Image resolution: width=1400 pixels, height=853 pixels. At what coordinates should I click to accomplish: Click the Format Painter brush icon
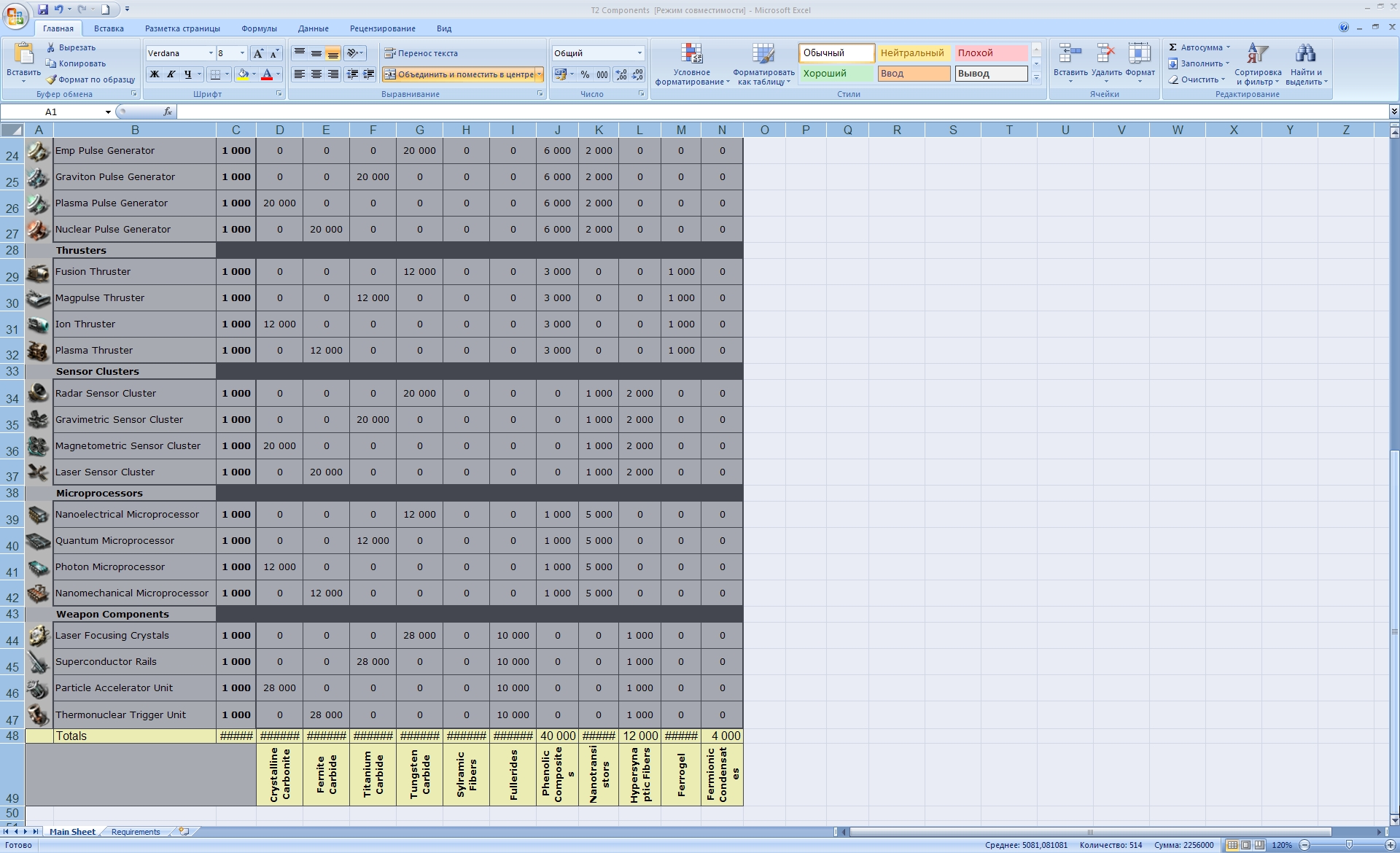pyautogui.click(x=51, y=79)
